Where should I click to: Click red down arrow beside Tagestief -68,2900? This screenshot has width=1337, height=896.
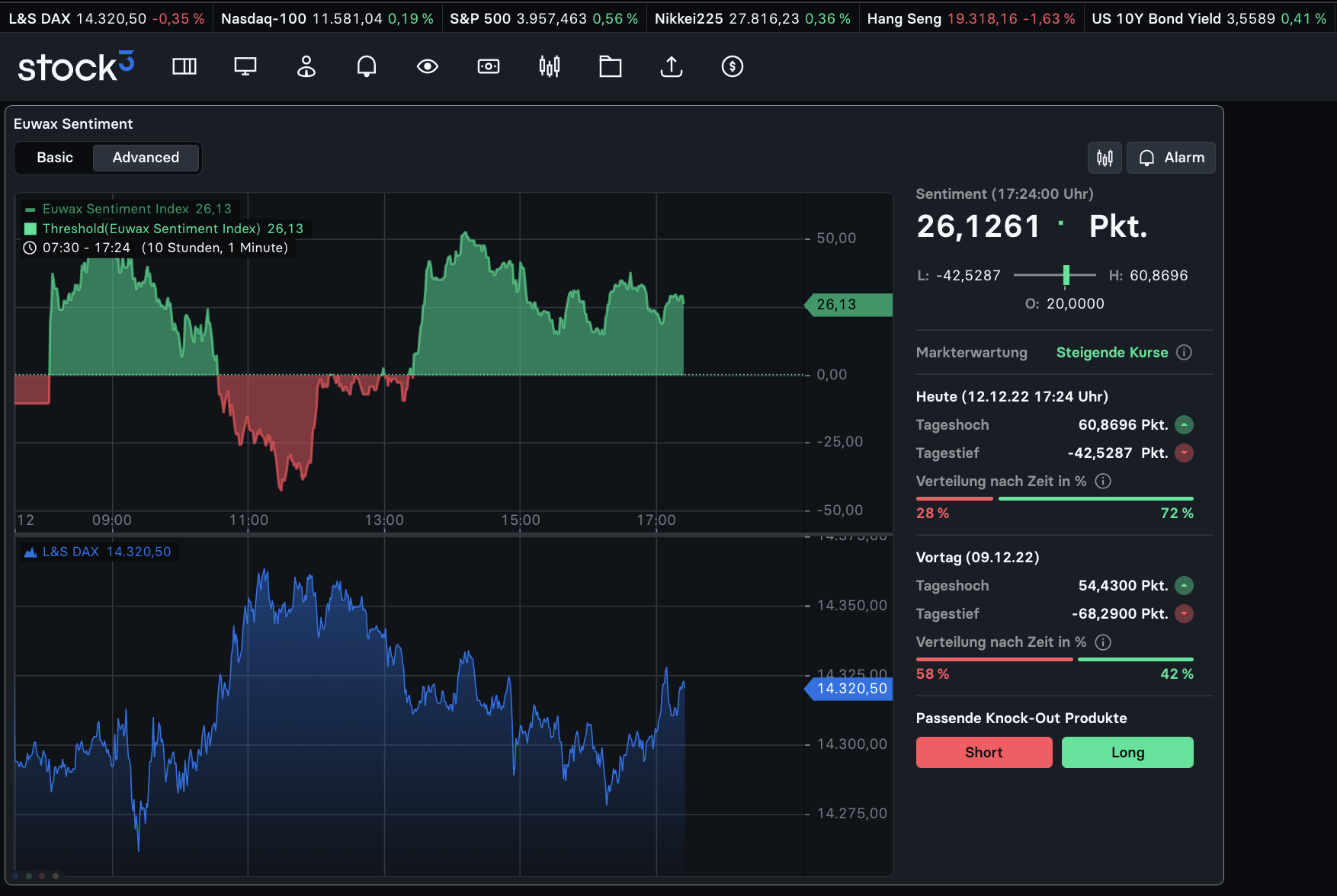tap(1184, 613)
